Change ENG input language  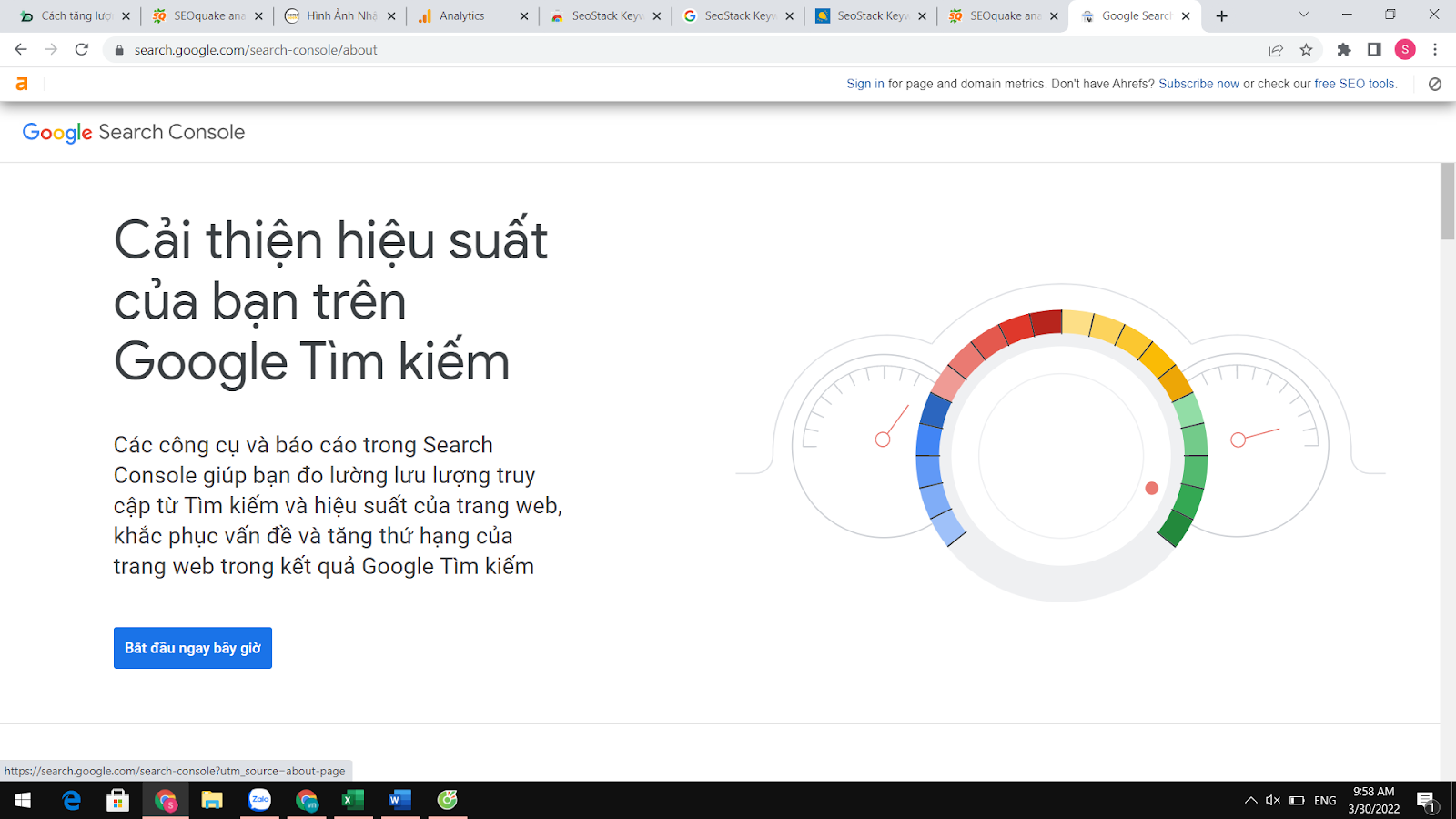pos(1326,801)
